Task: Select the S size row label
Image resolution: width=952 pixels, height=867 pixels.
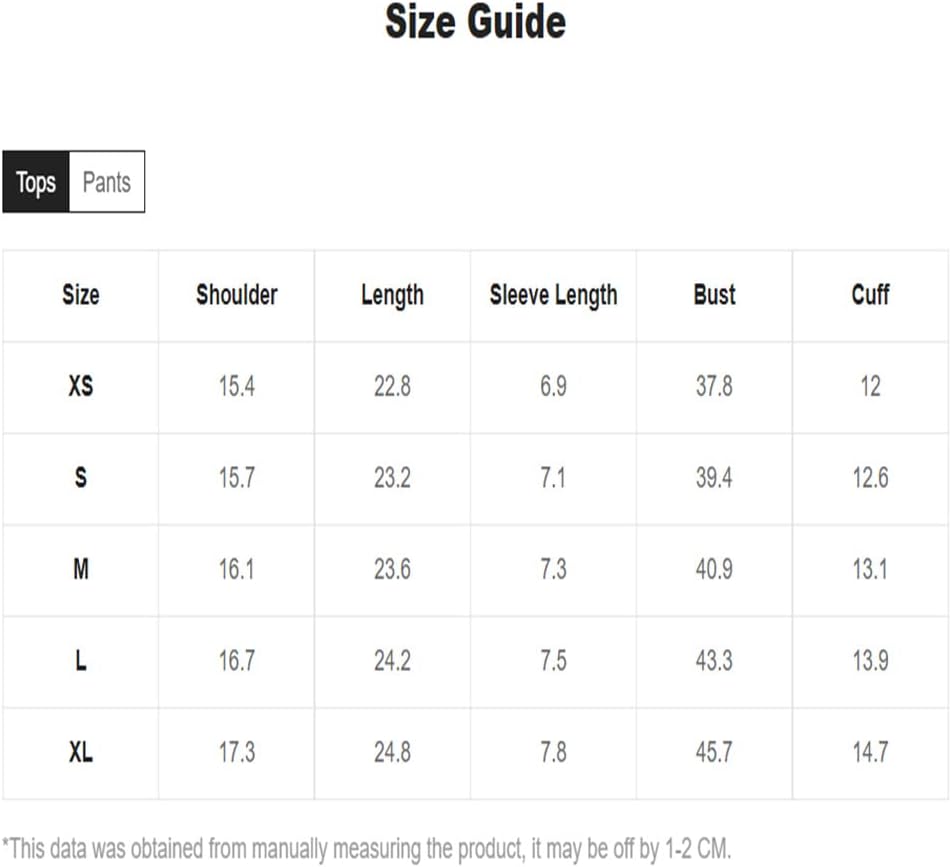Action: pyautogui.click(x=81, y=478)
